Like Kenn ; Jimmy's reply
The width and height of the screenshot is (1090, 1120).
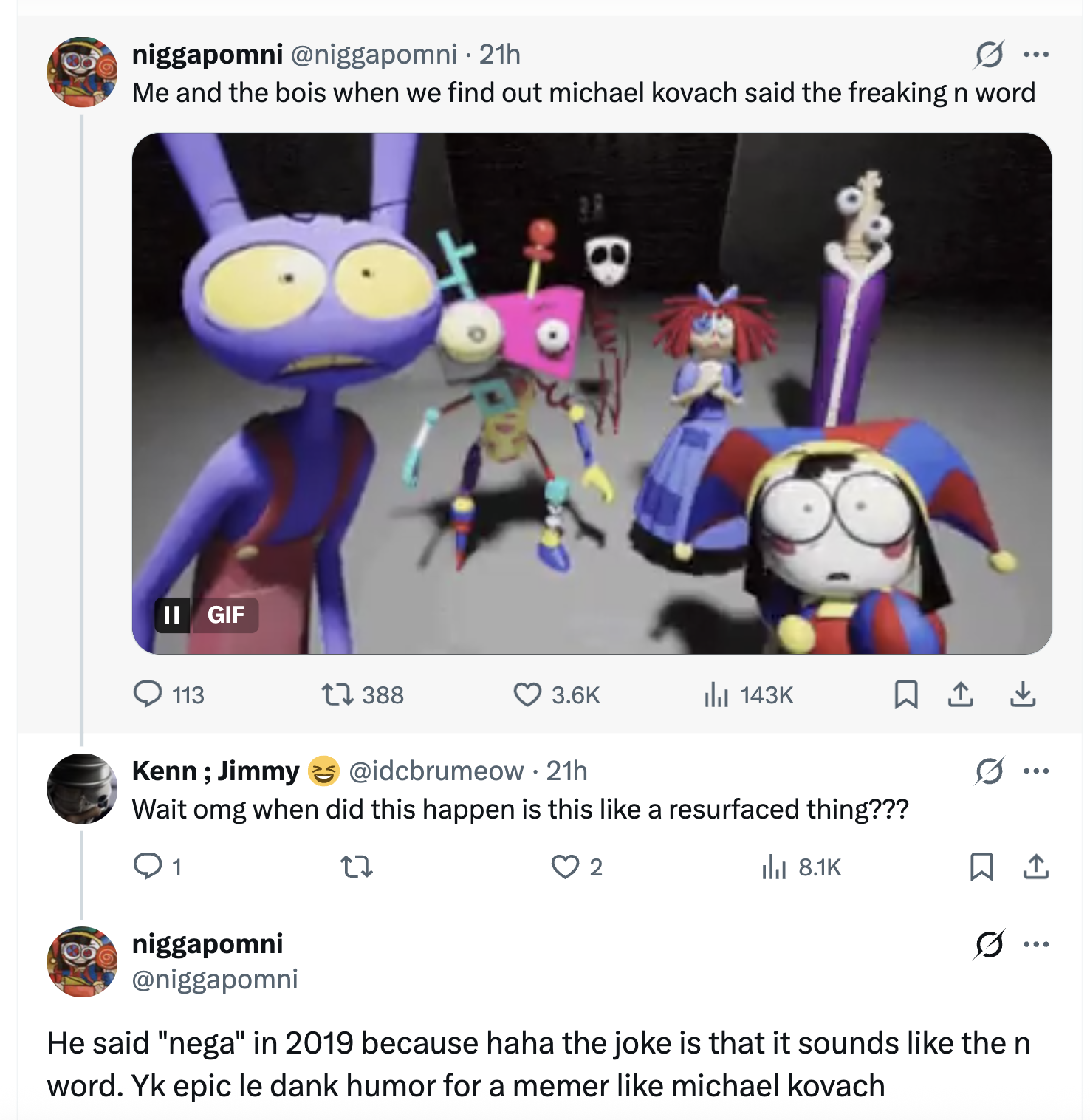[566, 867]
